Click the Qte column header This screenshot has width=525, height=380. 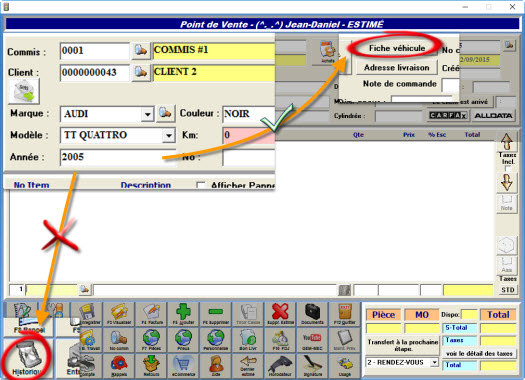coord(358,135)
